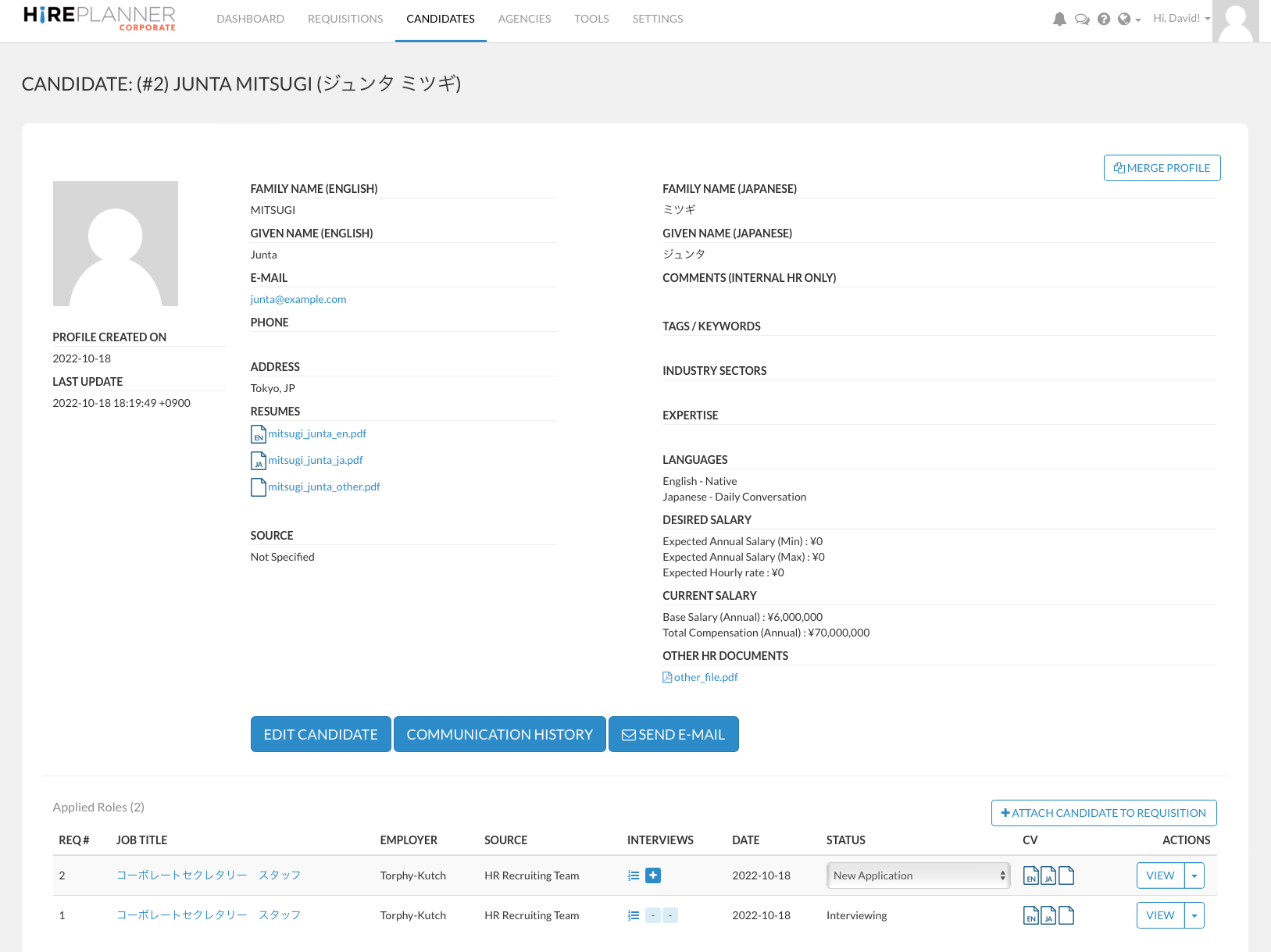Add an interview using the blue plus icon
Viewport: 1271px width, 952px height.
tap(653, 875)
